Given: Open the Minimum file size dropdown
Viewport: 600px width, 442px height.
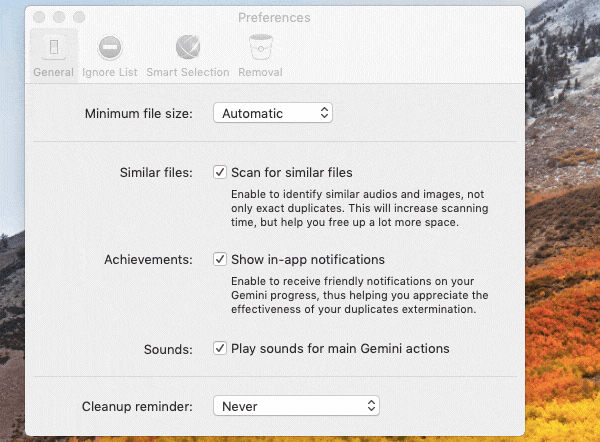Looking at the screenshot, I should pyautogui.click(x=273, y=113).
